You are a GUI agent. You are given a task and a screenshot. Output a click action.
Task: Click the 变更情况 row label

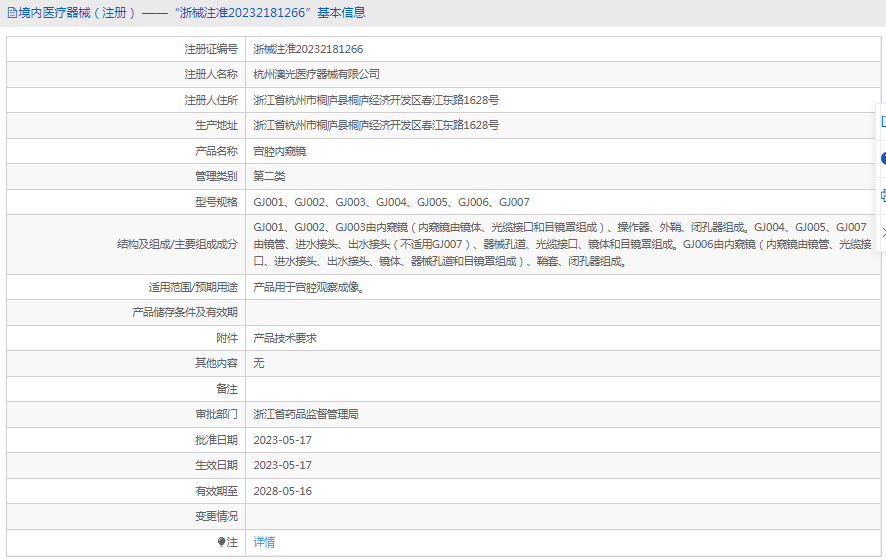[216, 516]
